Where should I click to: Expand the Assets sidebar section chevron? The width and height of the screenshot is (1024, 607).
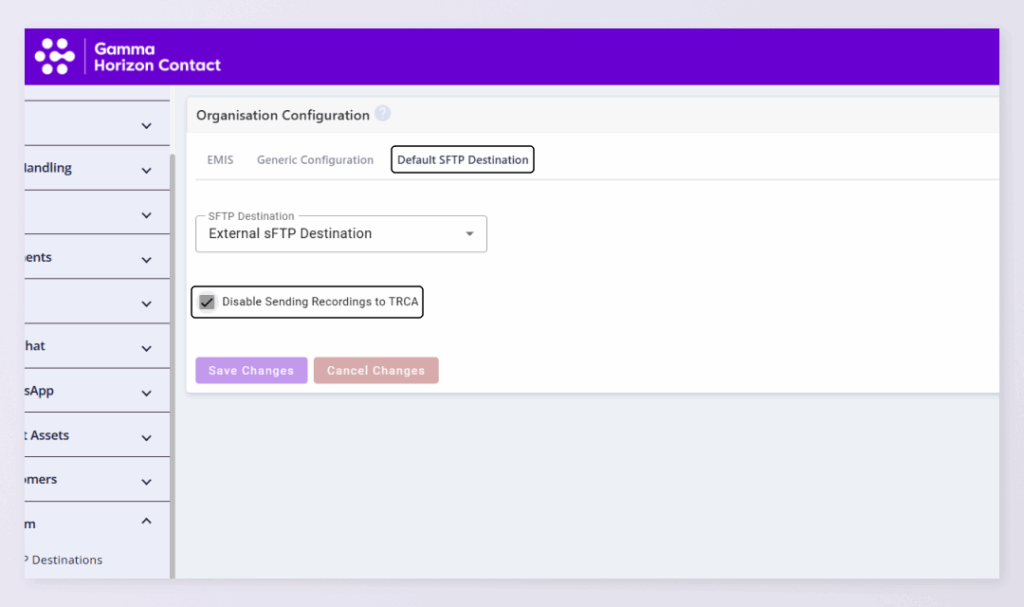point(146,437)
